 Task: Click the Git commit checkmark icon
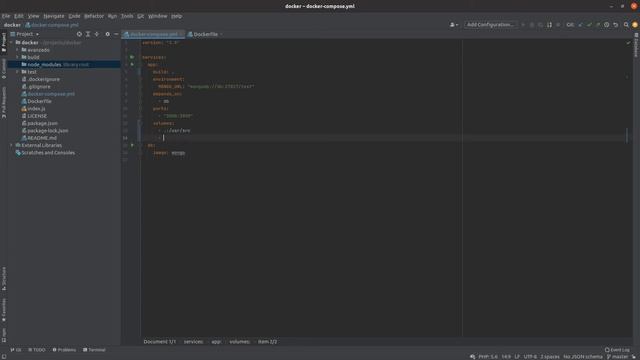click(589, 25)
